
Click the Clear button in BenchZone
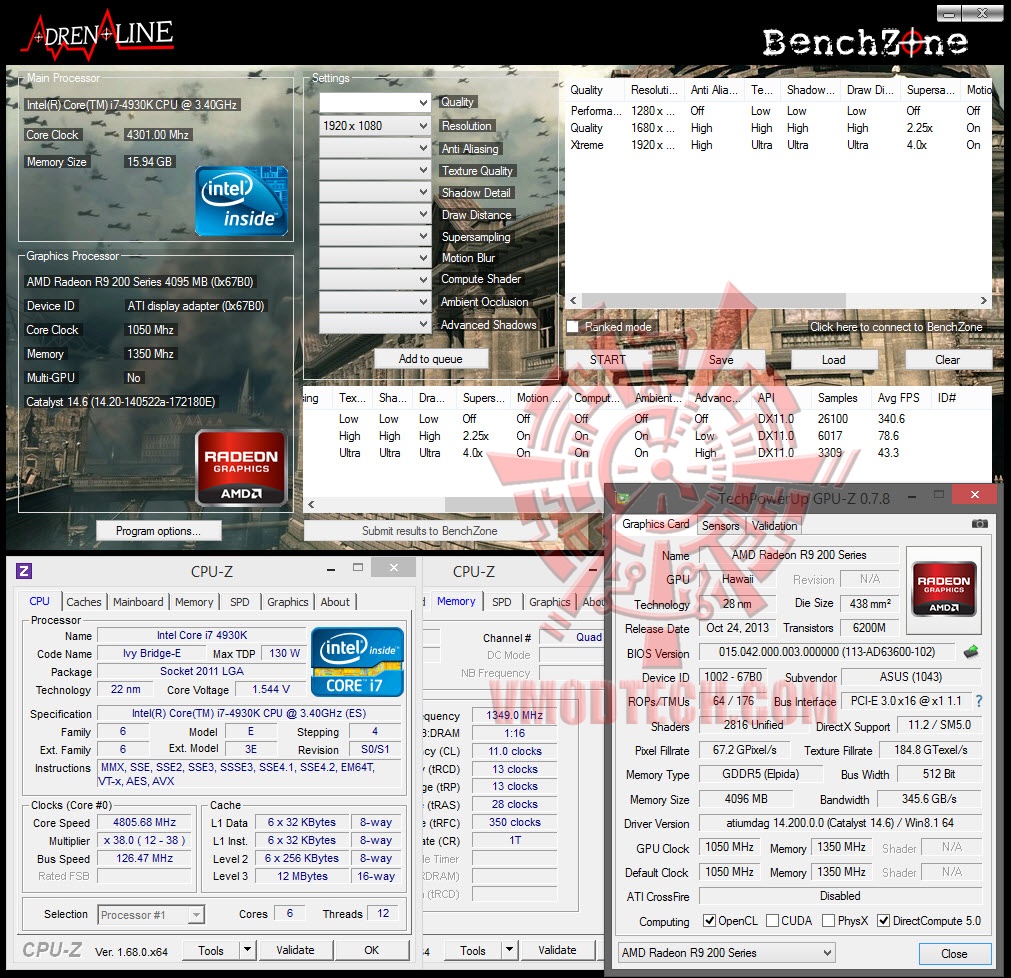click(948, 360)
